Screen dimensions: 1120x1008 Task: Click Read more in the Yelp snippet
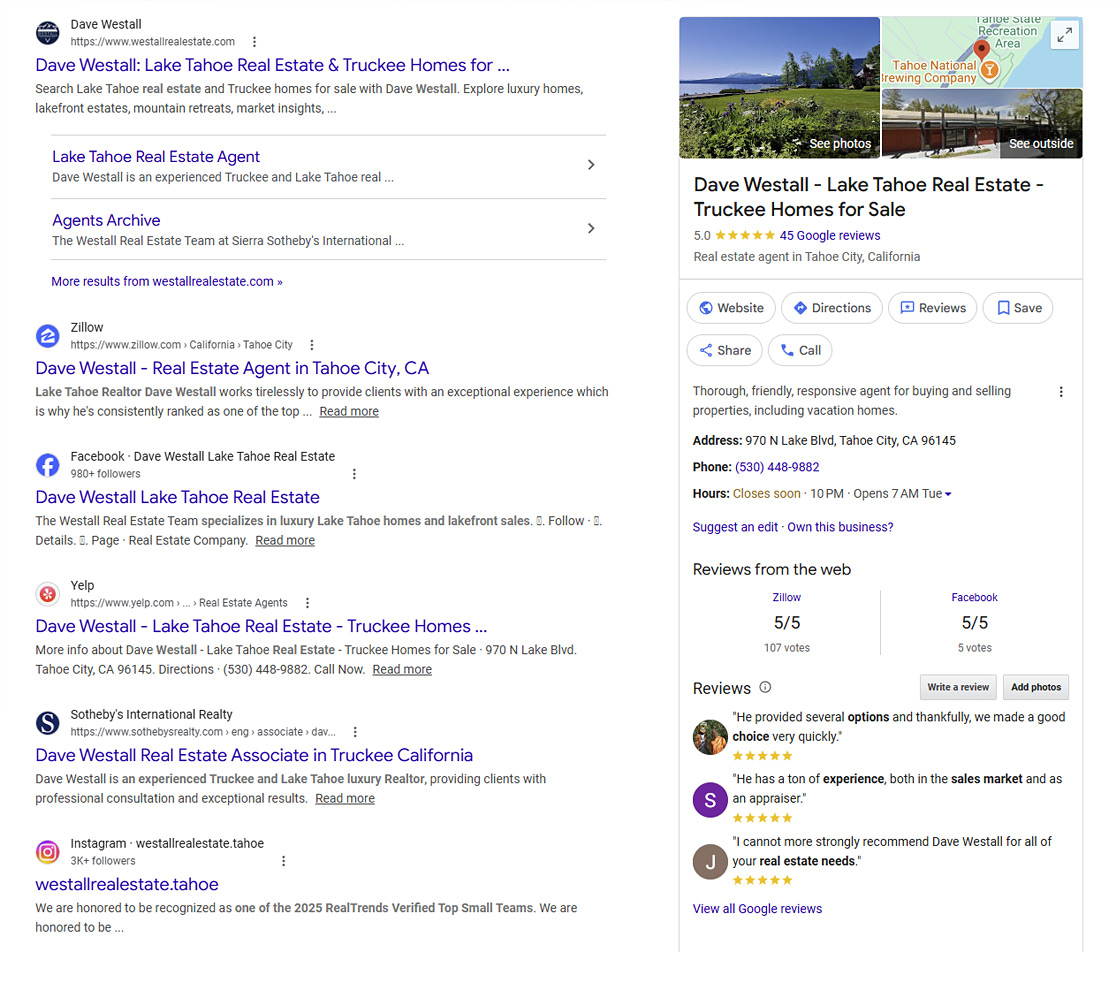tap(402, 669)
